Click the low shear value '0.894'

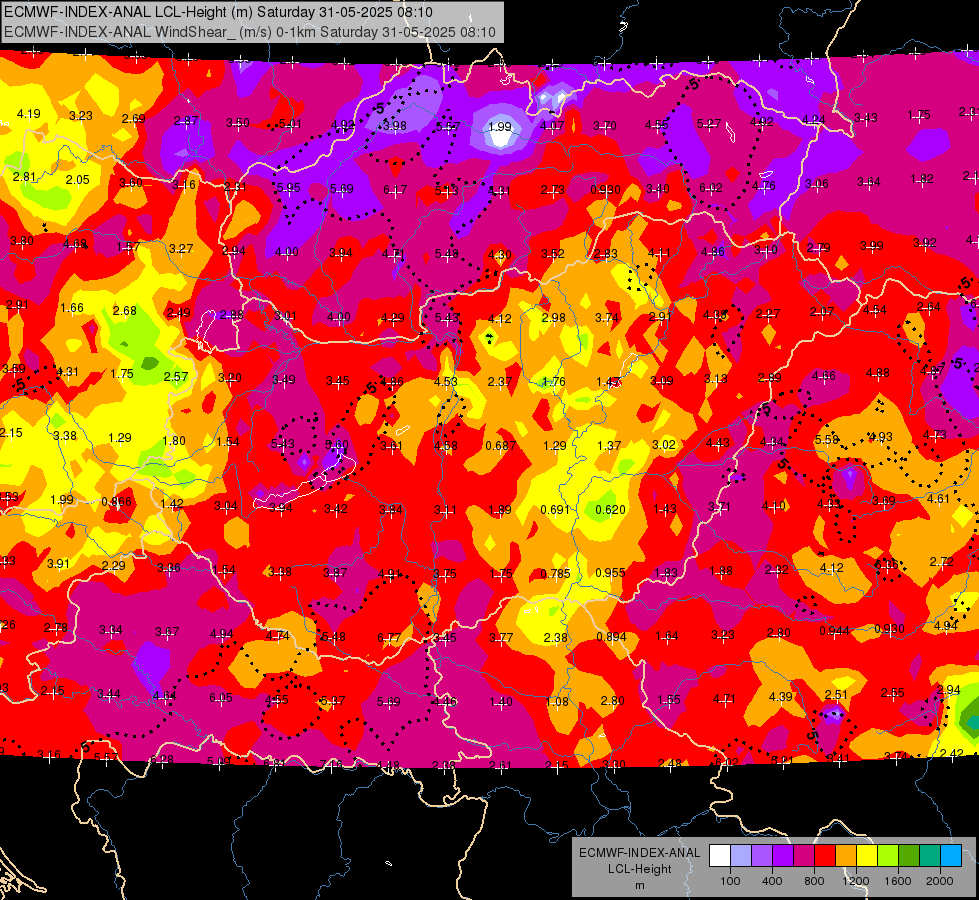pyautogui.click(x=611, y=636)
